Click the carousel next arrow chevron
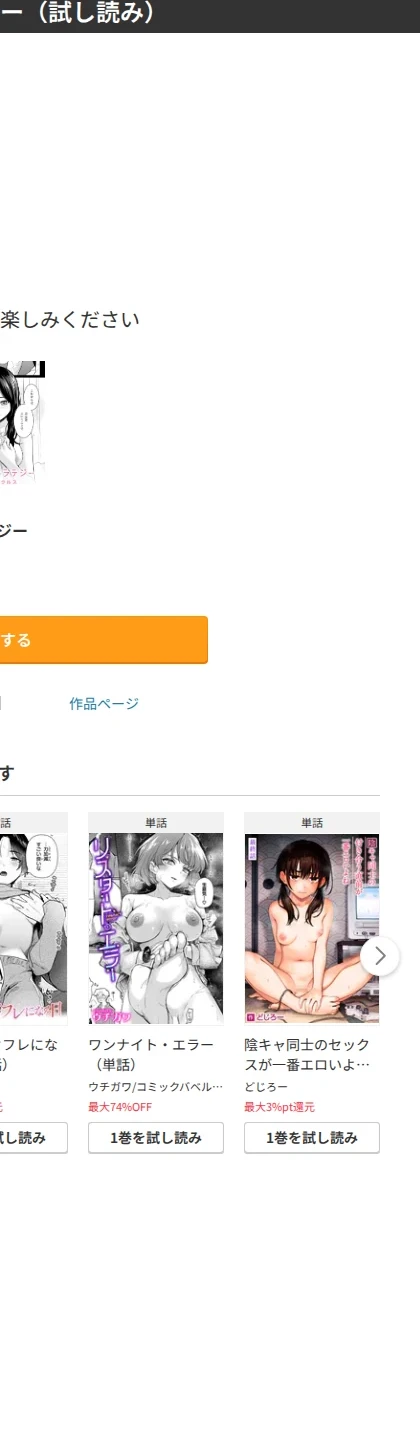The height and width of the screenshot is (1429, 420). [x=380, y=956]
